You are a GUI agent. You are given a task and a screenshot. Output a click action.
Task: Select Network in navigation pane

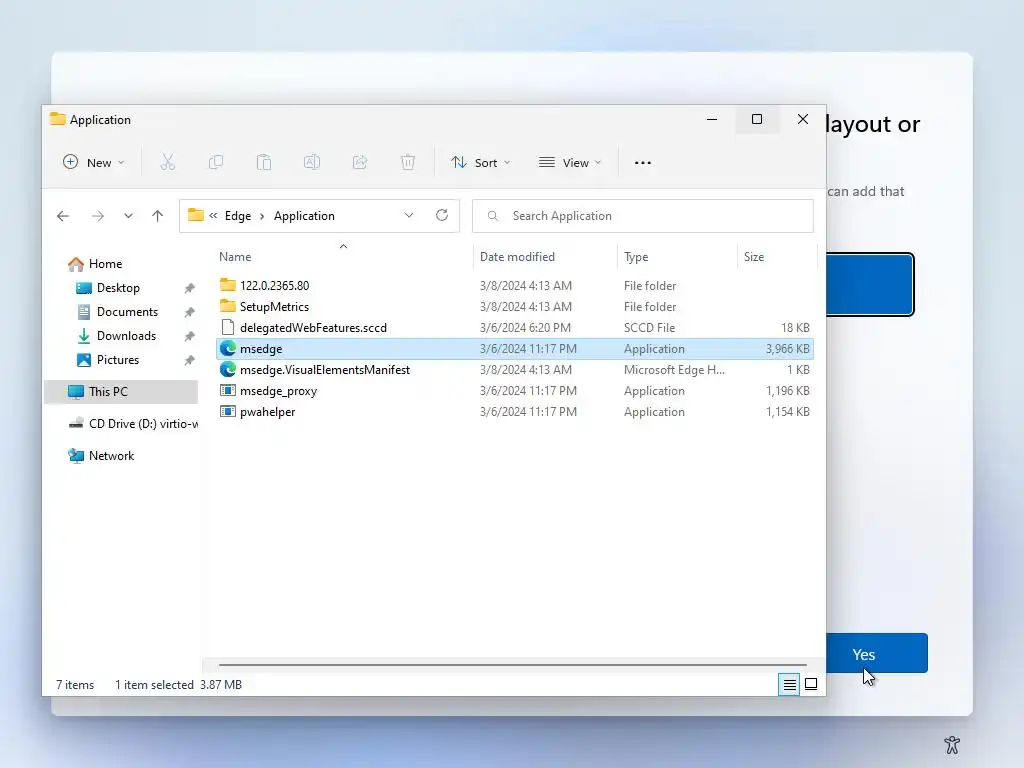(x=111, y=456)
